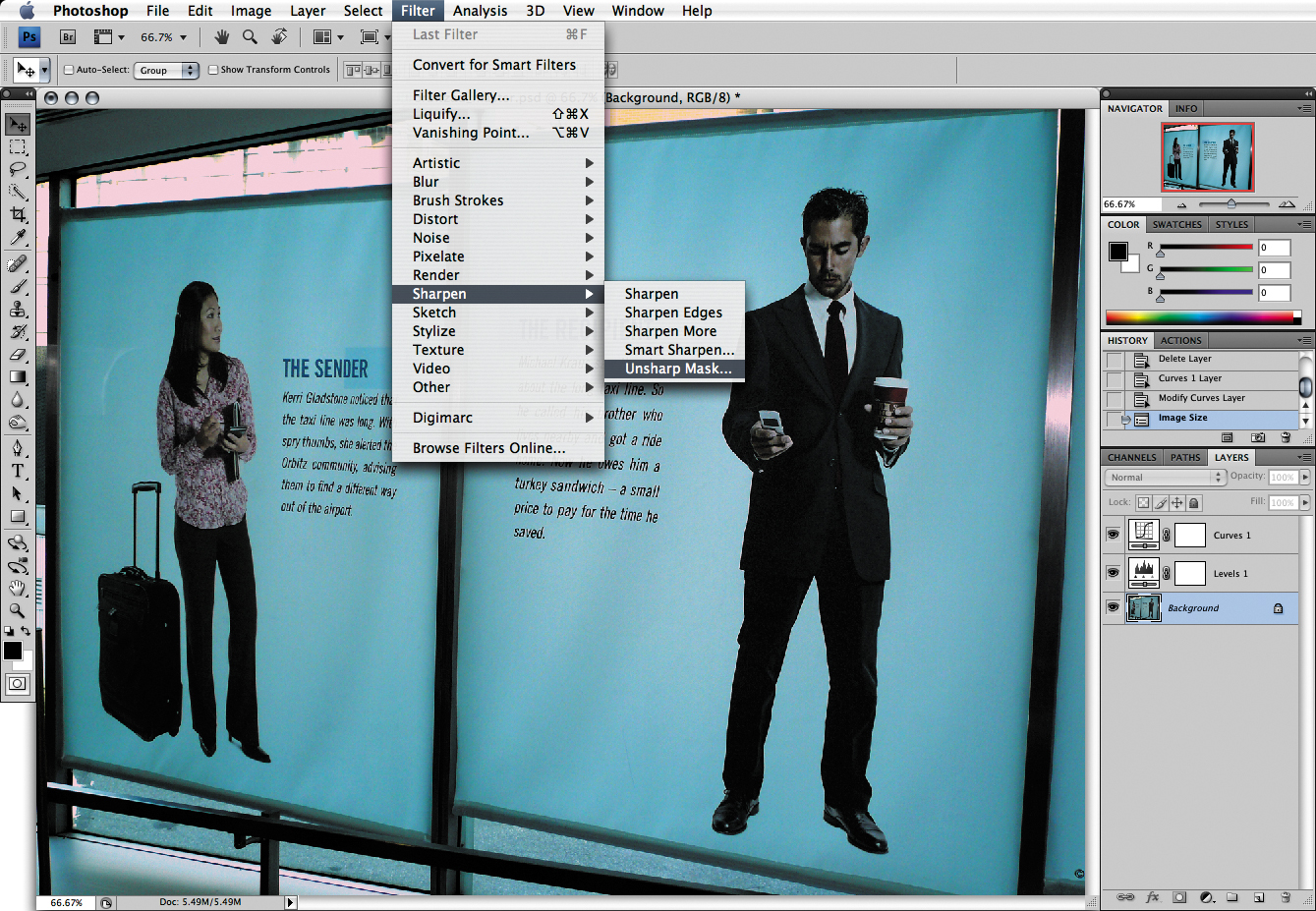The width and height of the screenshot is (1316, 911).
Task: Select the Crop tool
Action: click(18, 214)
